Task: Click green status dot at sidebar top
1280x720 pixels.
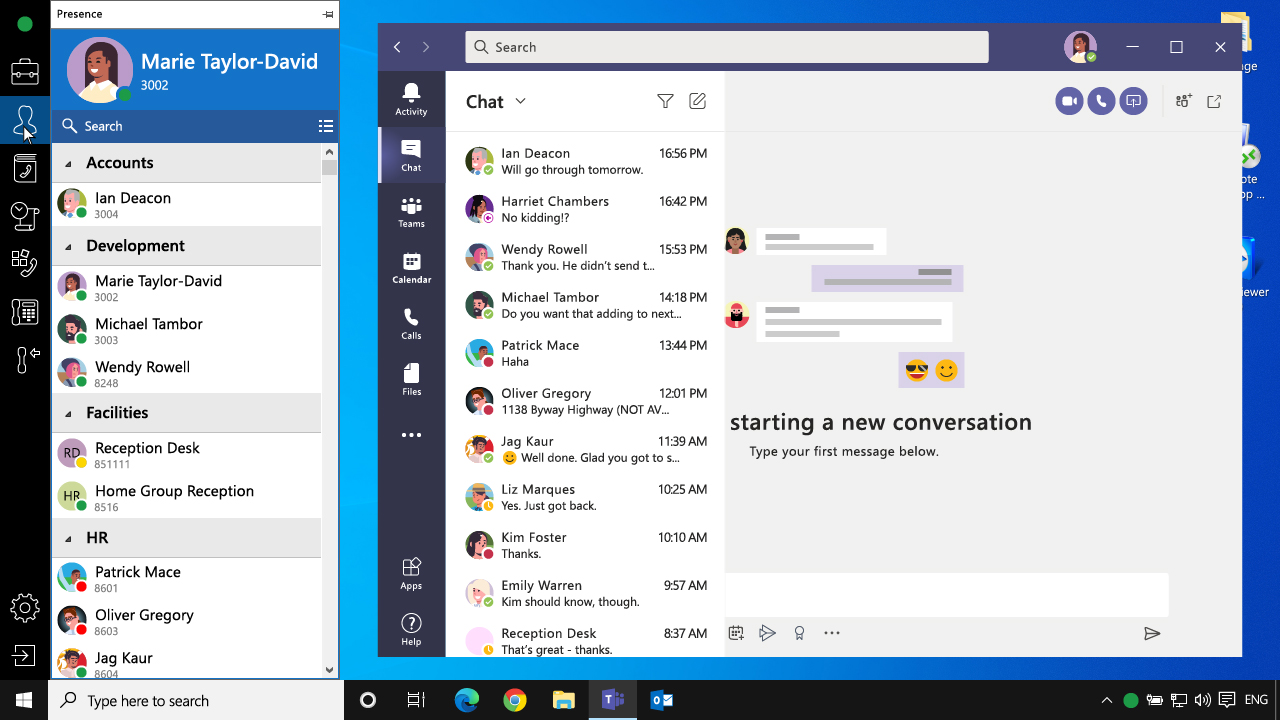Action: 25,24
